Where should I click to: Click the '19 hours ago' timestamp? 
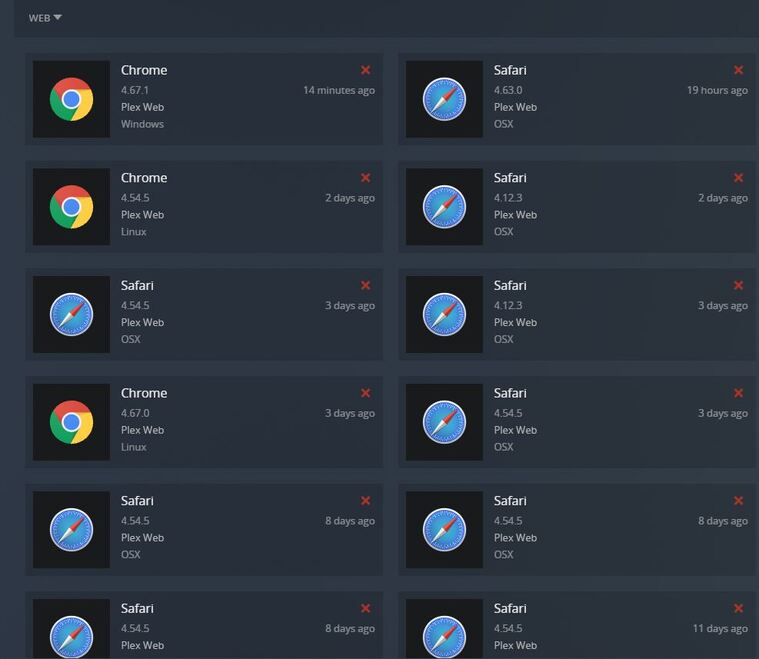pos(717,91)
